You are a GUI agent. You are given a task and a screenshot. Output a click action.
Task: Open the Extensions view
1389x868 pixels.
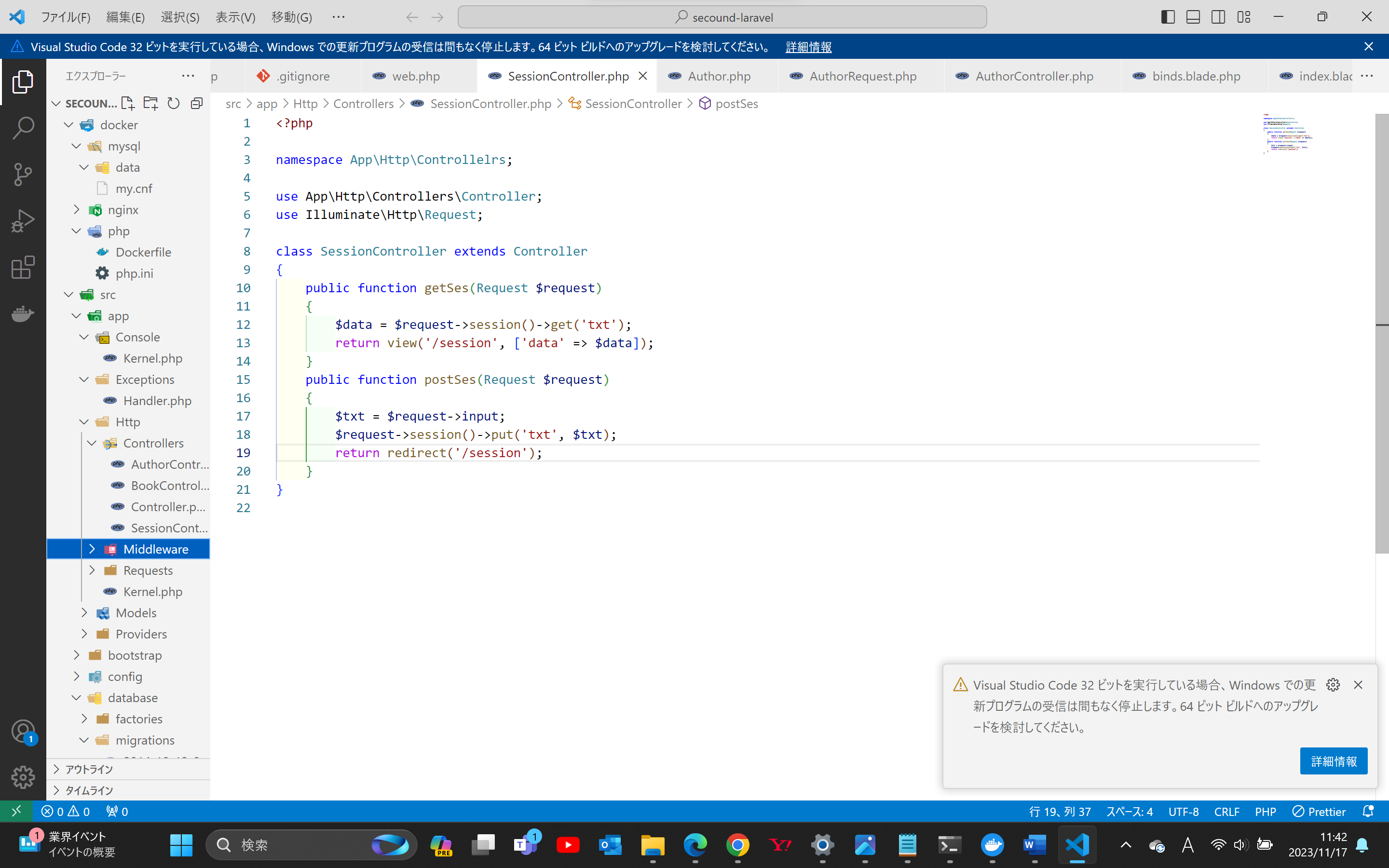tap(23, 268)
